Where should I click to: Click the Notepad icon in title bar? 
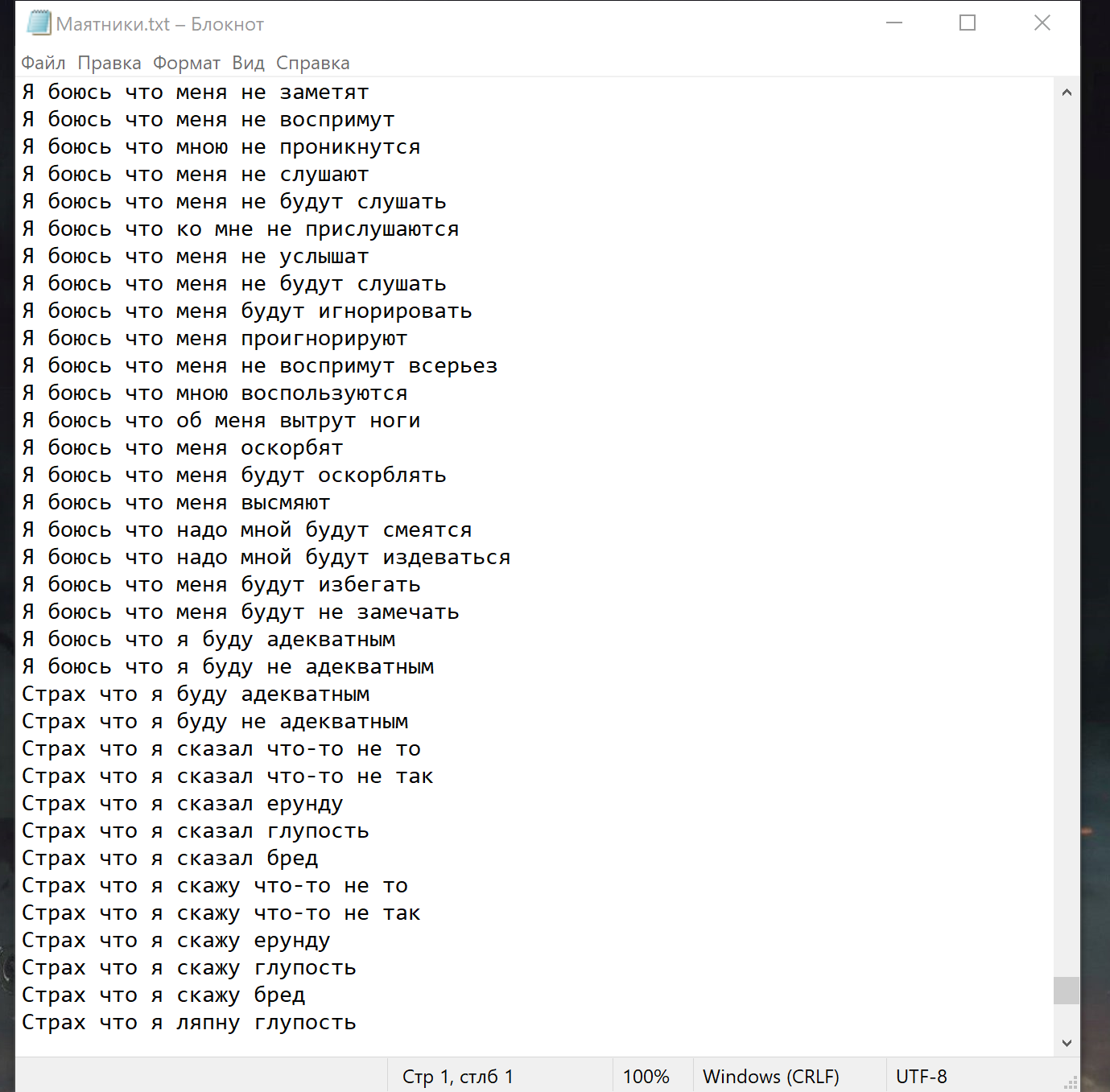coord(39,23)
